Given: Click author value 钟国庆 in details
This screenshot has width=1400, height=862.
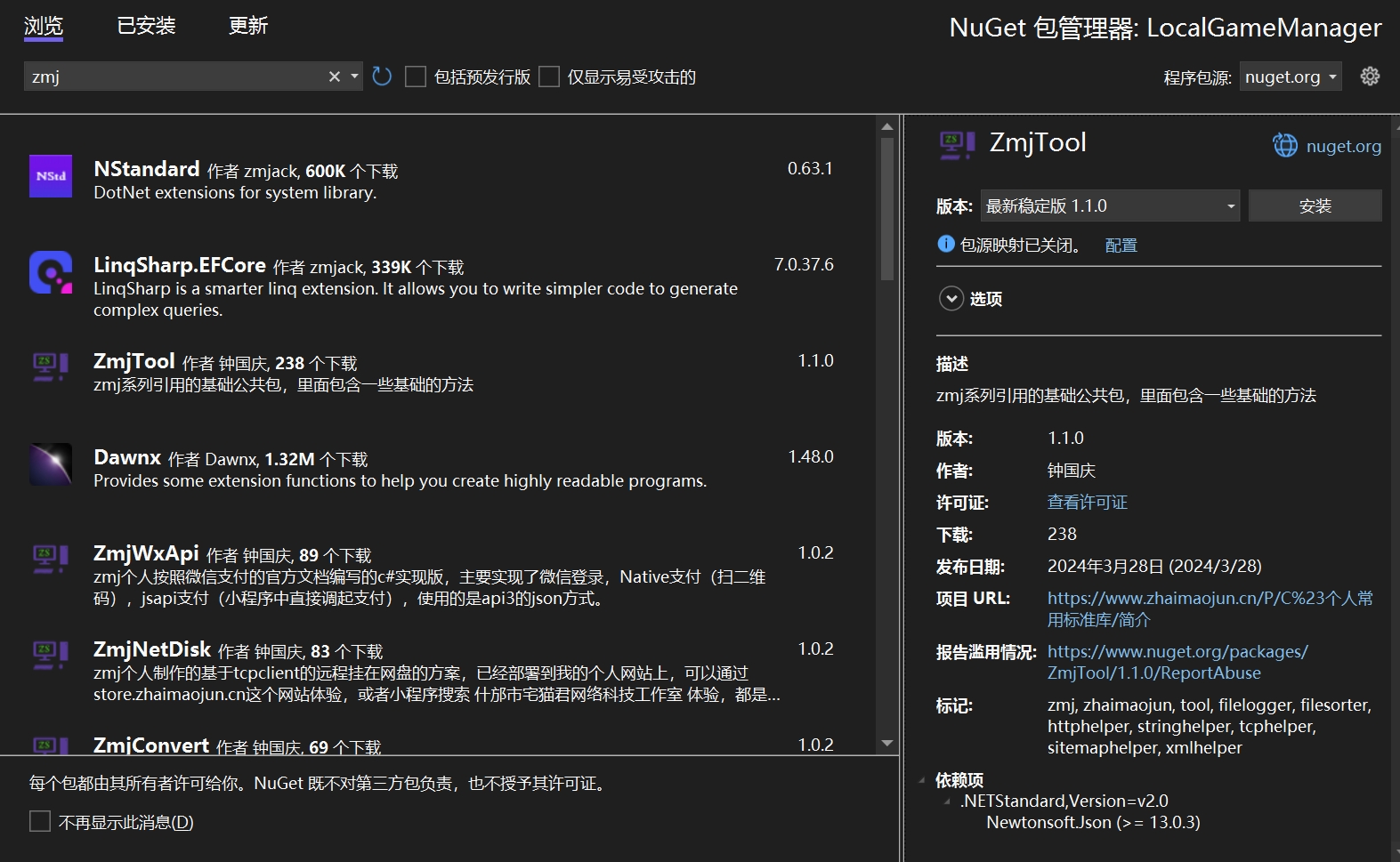Looking at the screenshot, I should 1071,471.
